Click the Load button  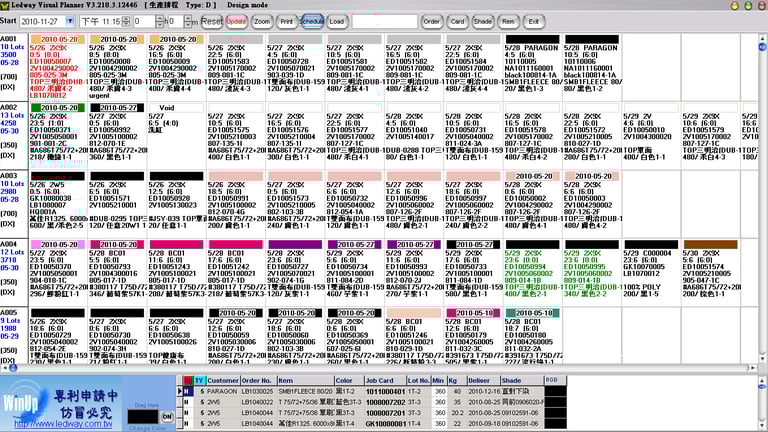coord(336,22)
